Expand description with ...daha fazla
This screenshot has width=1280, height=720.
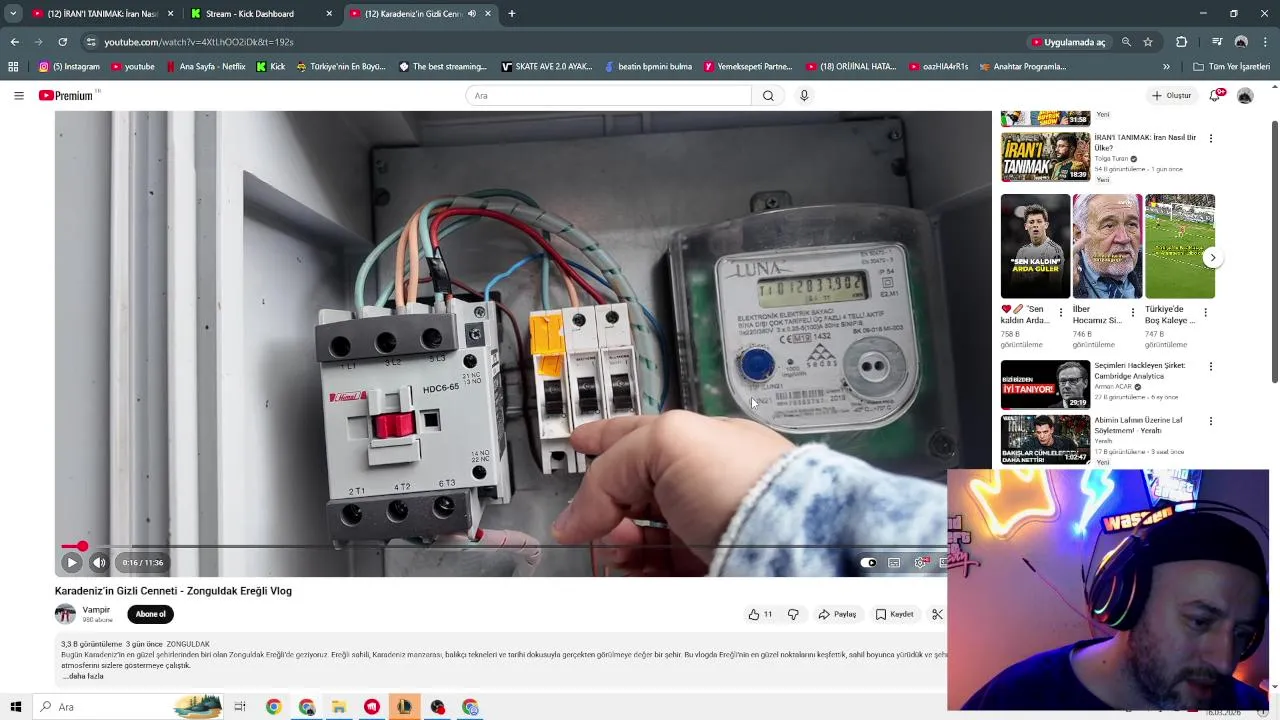[83, 676]
